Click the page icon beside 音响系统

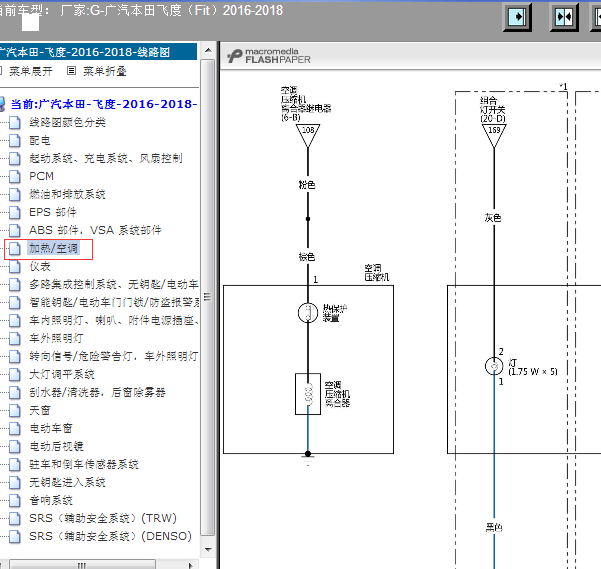click(15, 500)
